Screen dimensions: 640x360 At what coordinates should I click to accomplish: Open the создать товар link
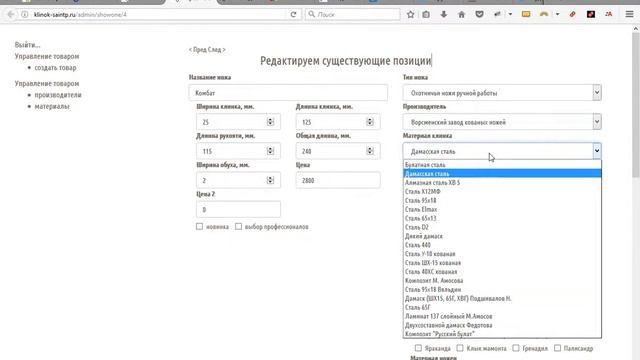(55, 68)
